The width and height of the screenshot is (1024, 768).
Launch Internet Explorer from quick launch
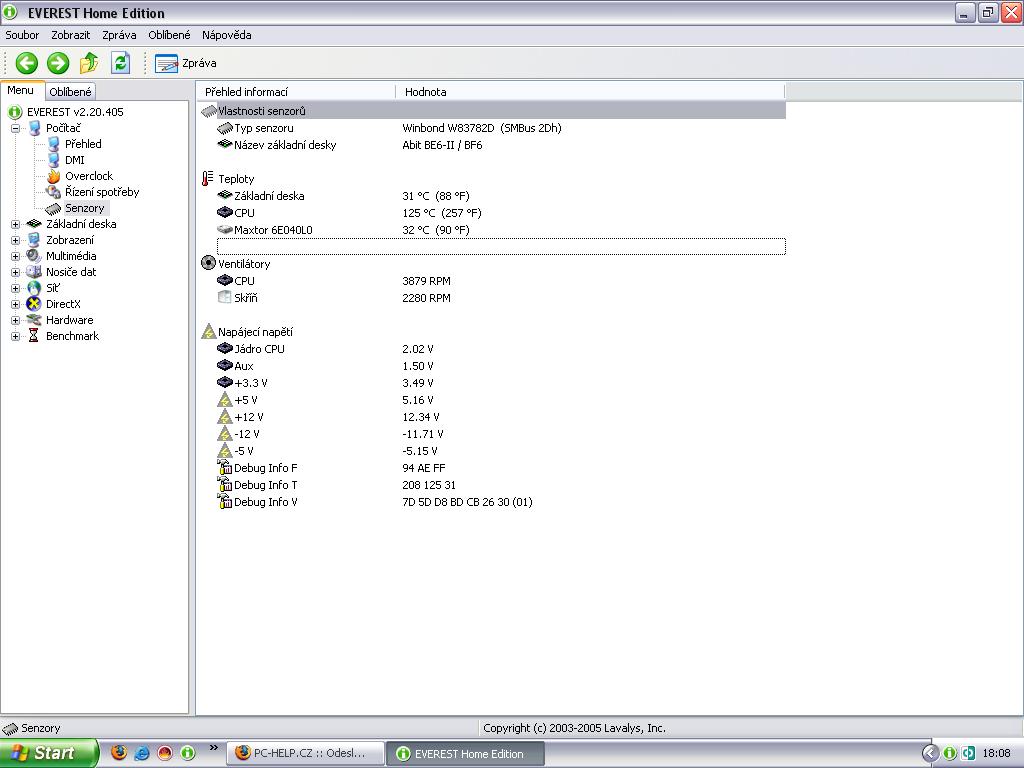click(x=142, y=753)
